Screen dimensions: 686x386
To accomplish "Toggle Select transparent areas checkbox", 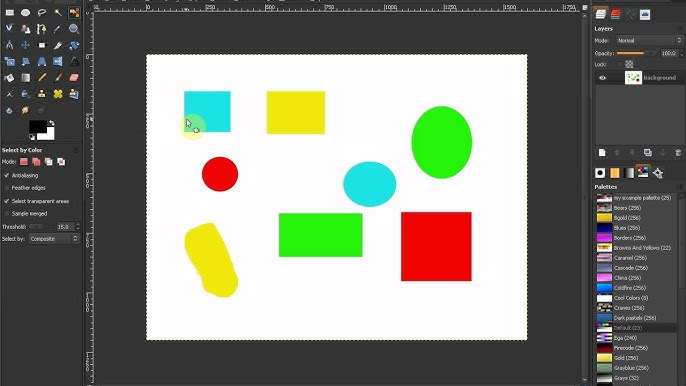I will tap(7, 201).
